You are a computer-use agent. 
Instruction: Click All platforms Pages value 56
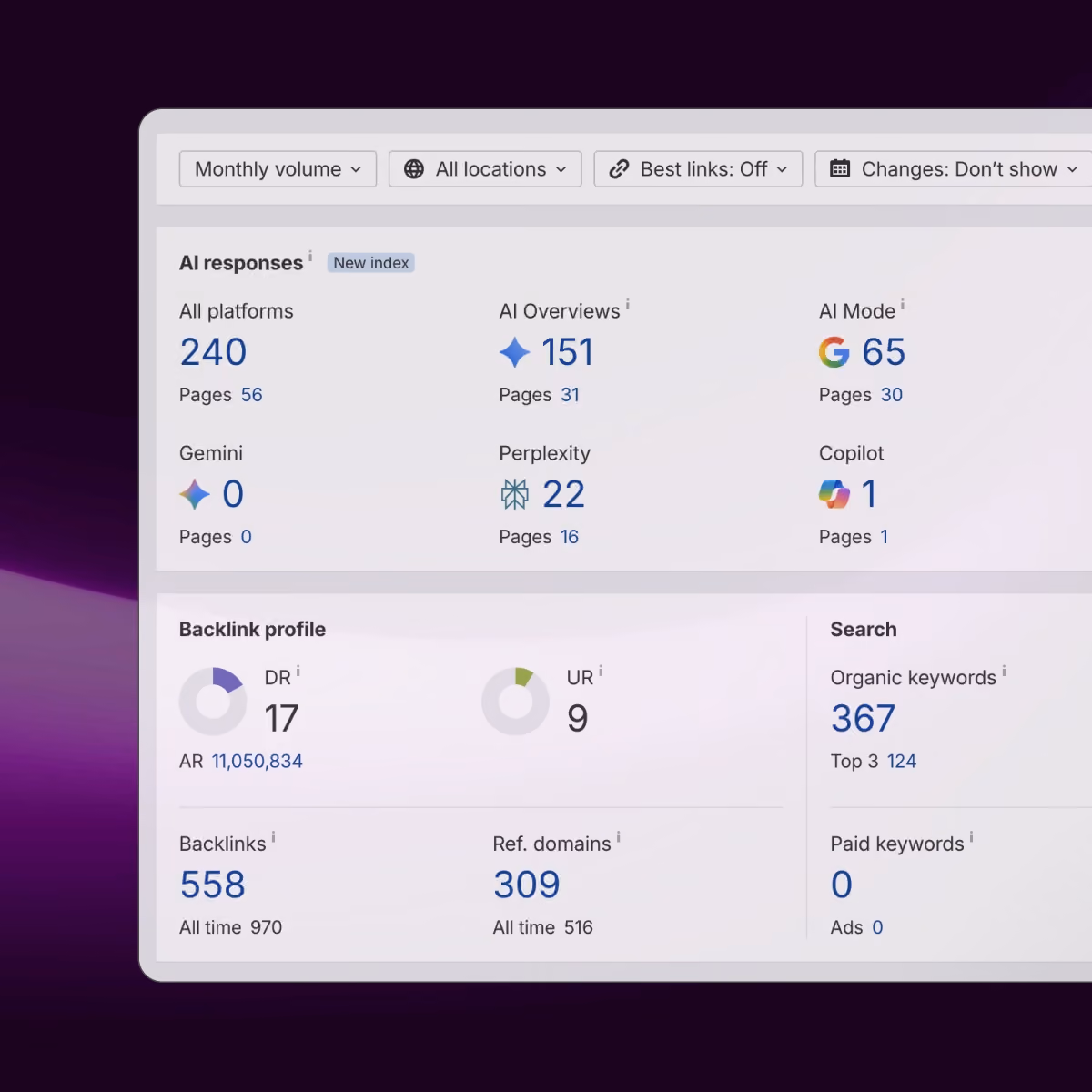(x=251, y=395)
